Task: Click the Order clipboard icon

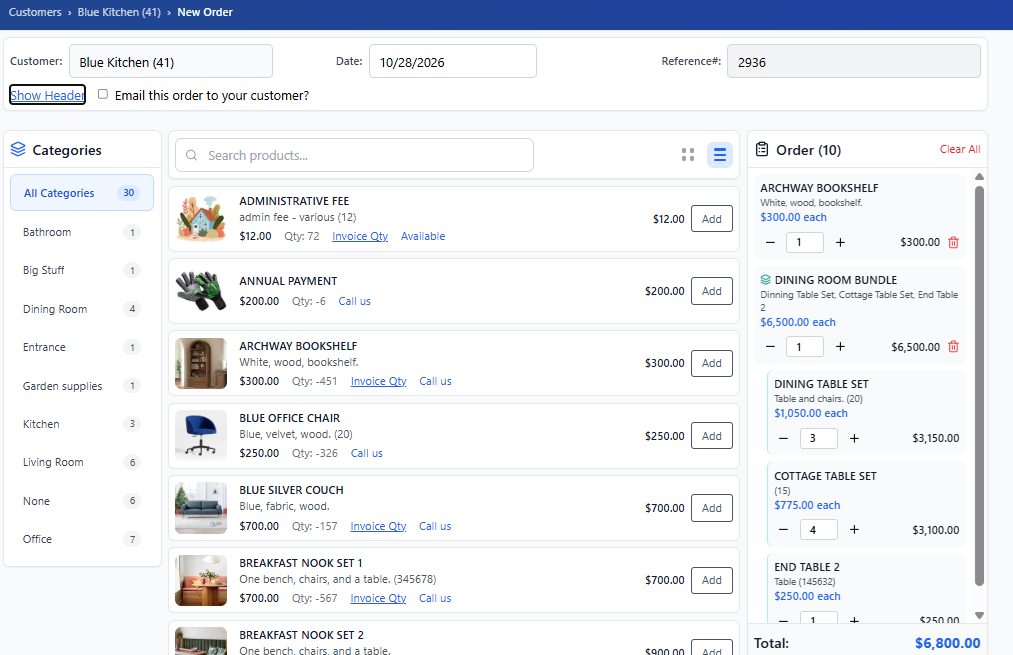Action: (x=762, y=149)
